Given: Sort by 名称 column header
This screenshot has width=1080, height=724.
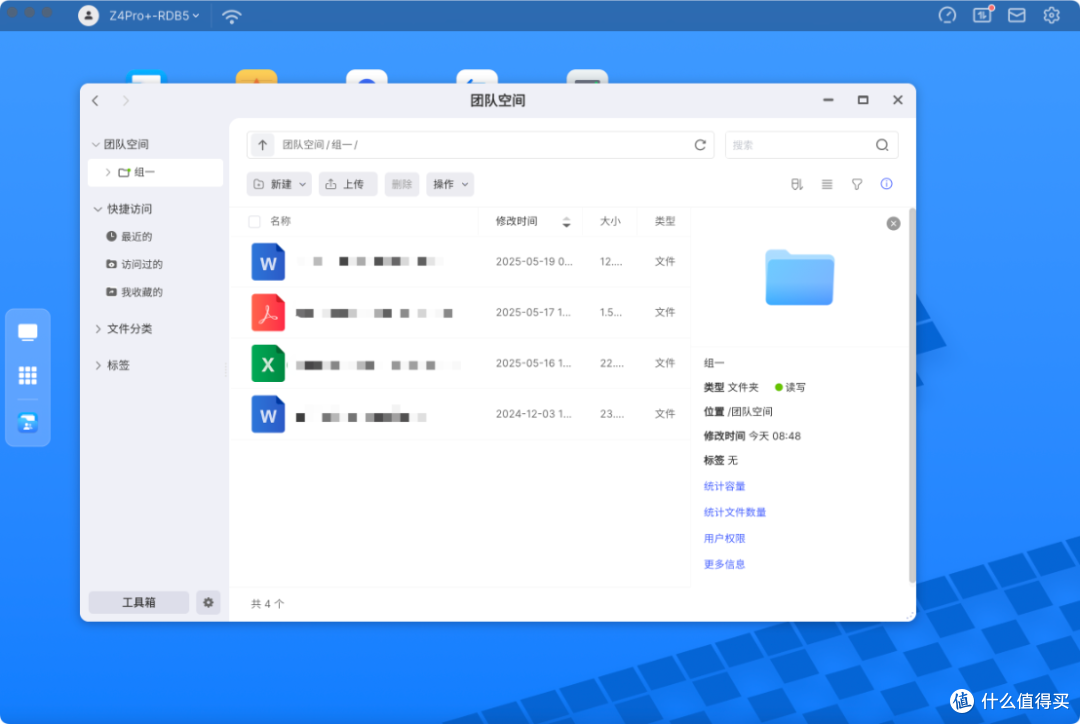Looking at the screenshot, I should [280, 221].
